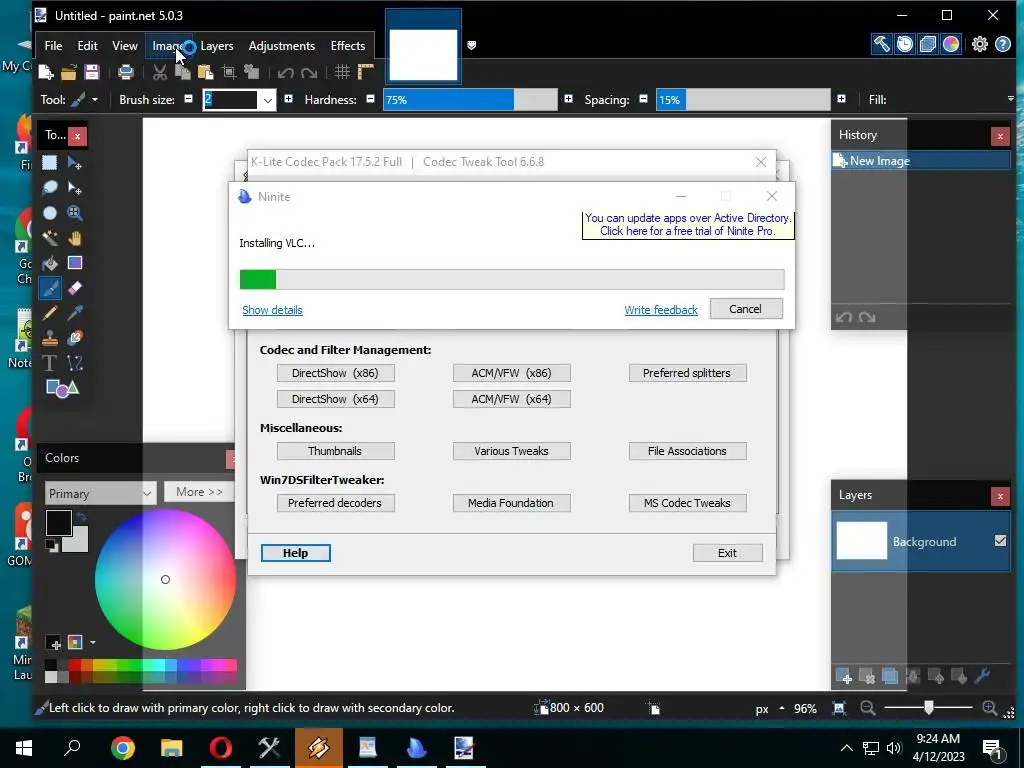This screenshot has width=1024, height=768.
Task: Select the Paint Bucket tool
Action: [x=50, y=263]
